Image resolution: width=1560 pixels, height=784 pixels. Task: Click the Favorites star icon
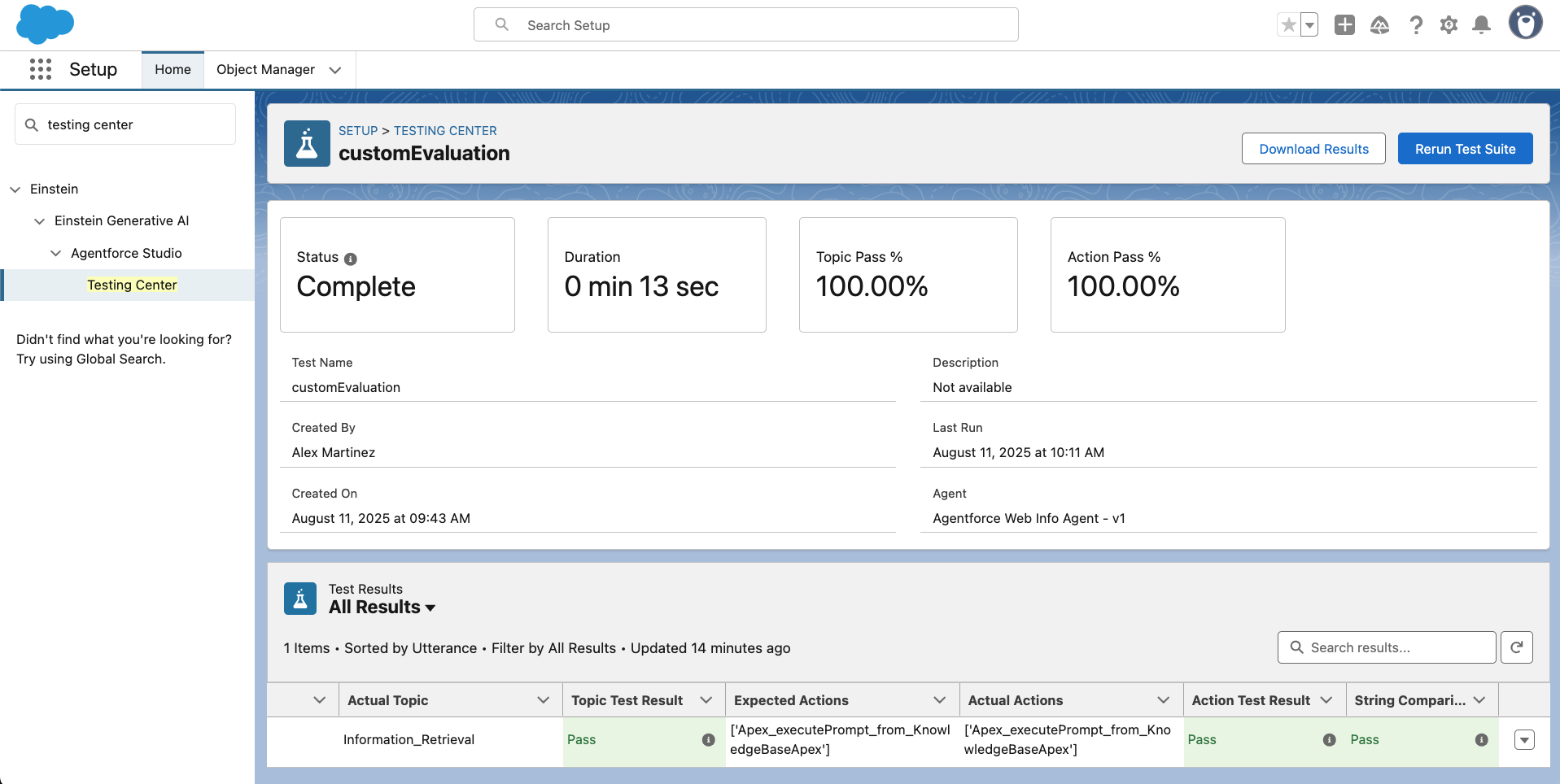[1288, 25]
